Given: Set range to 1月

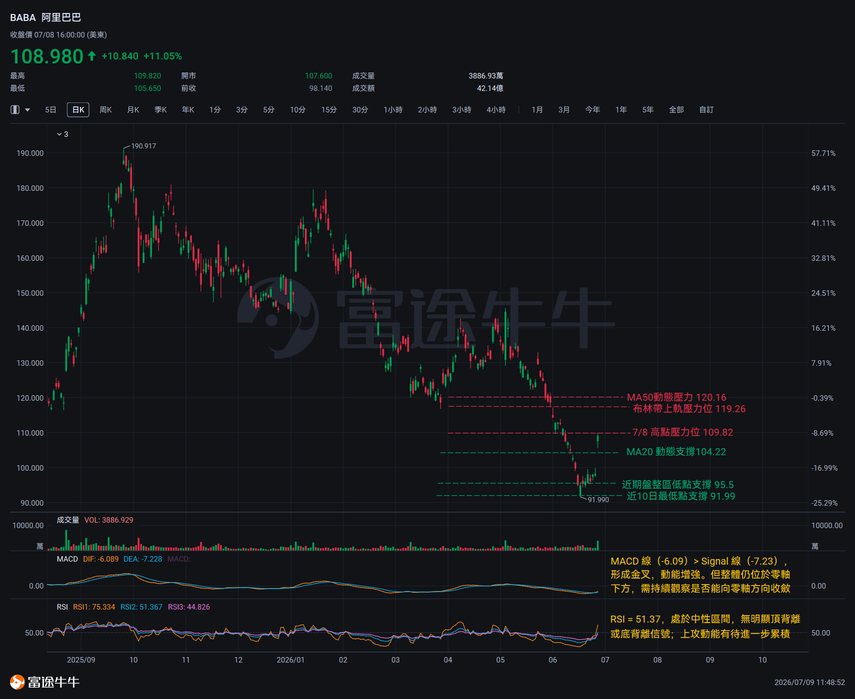Looking at the screenshot, I should (x=537, y=110).
